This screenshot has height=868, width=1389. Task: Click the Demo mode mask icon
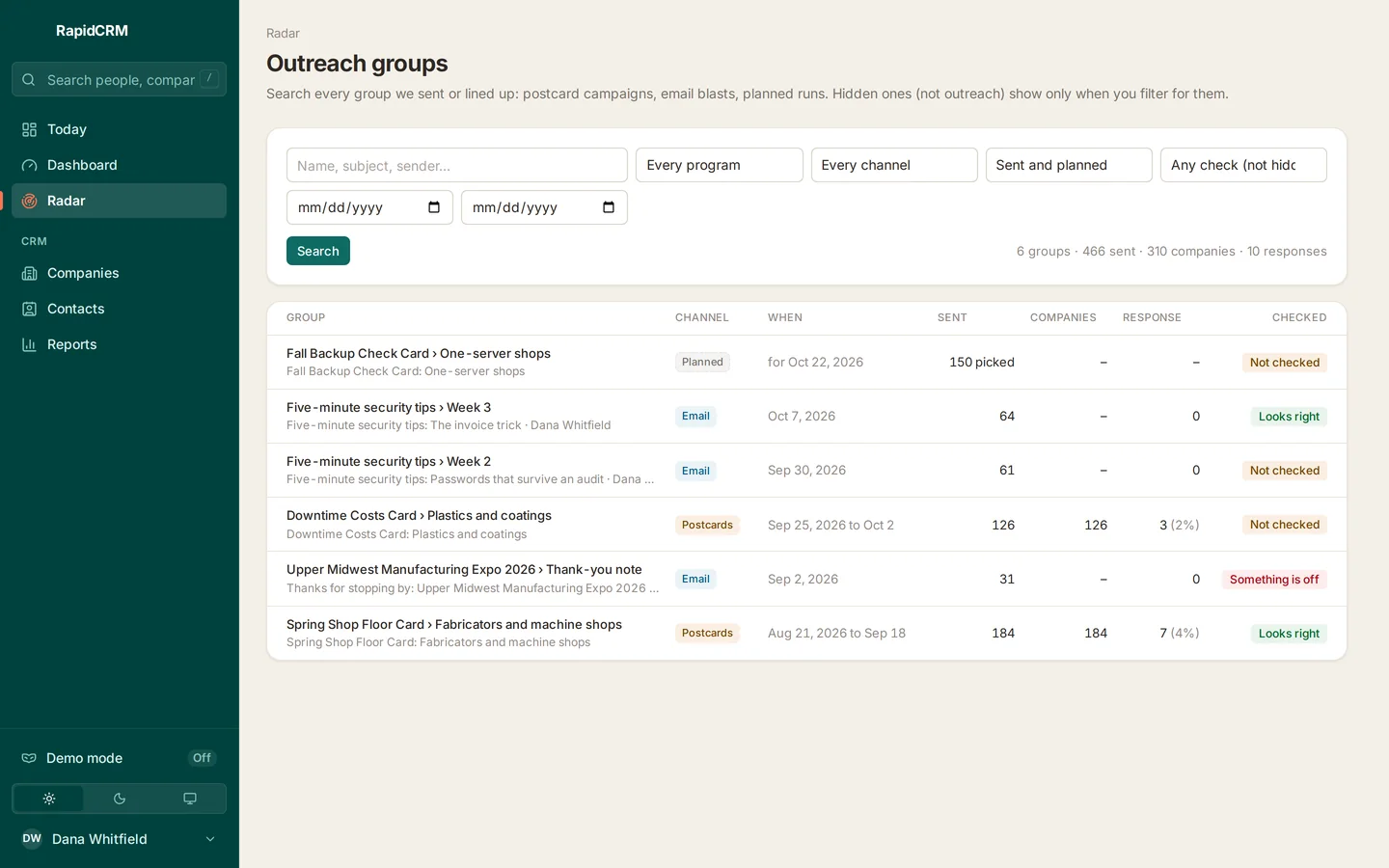29,758
